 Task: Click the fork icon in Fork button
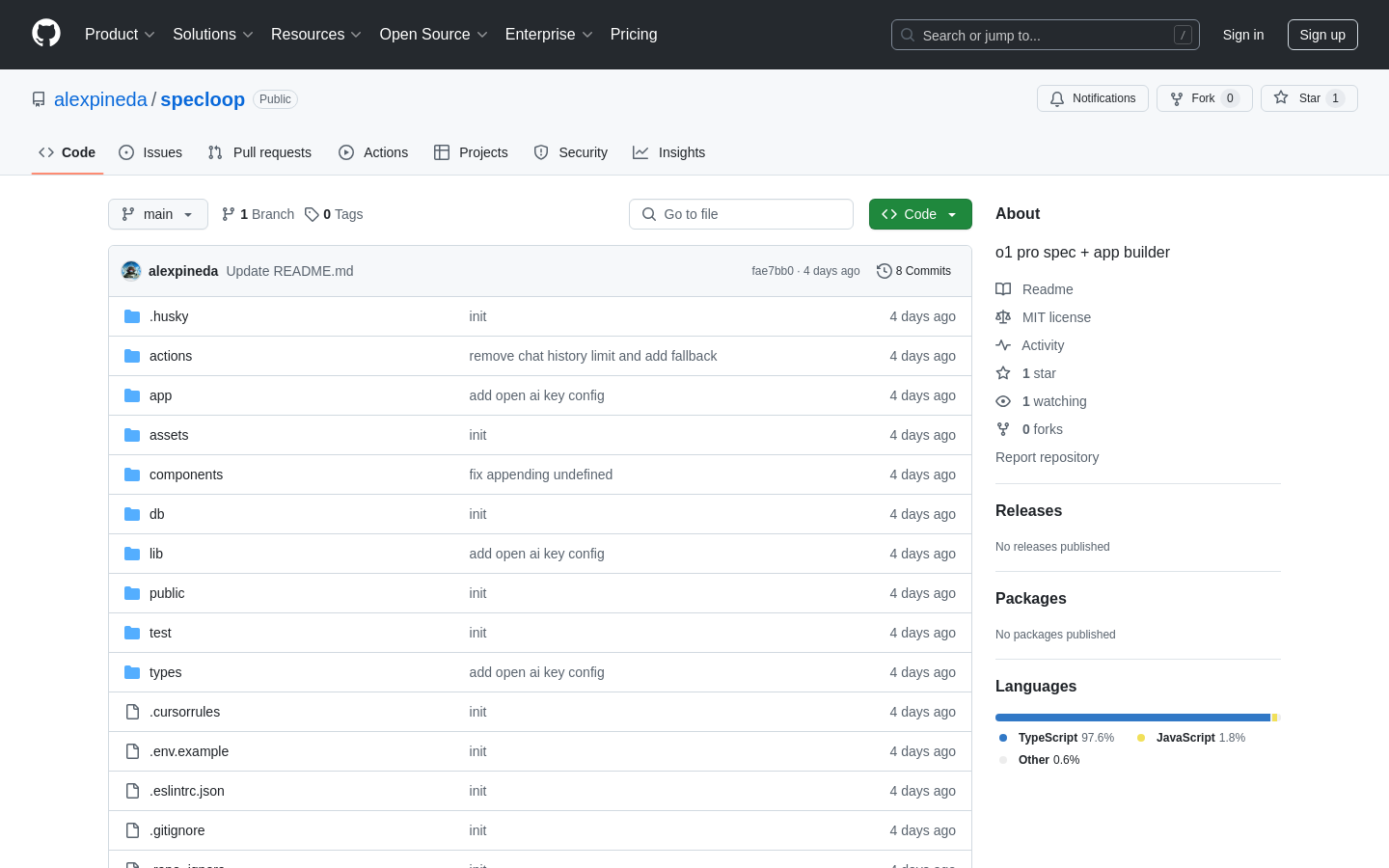(1177, 98)
